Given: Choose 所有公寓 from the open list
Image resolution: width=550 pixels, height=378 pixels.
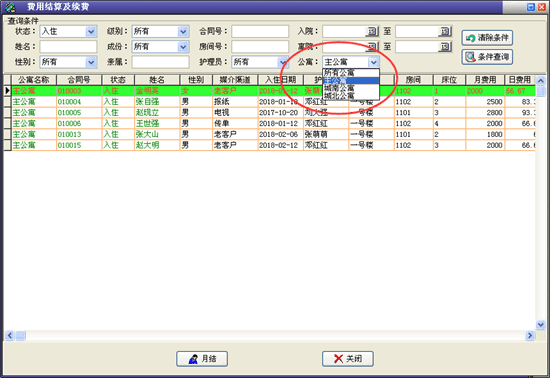Looking at the screenshot, I should [x=351, y=73].
